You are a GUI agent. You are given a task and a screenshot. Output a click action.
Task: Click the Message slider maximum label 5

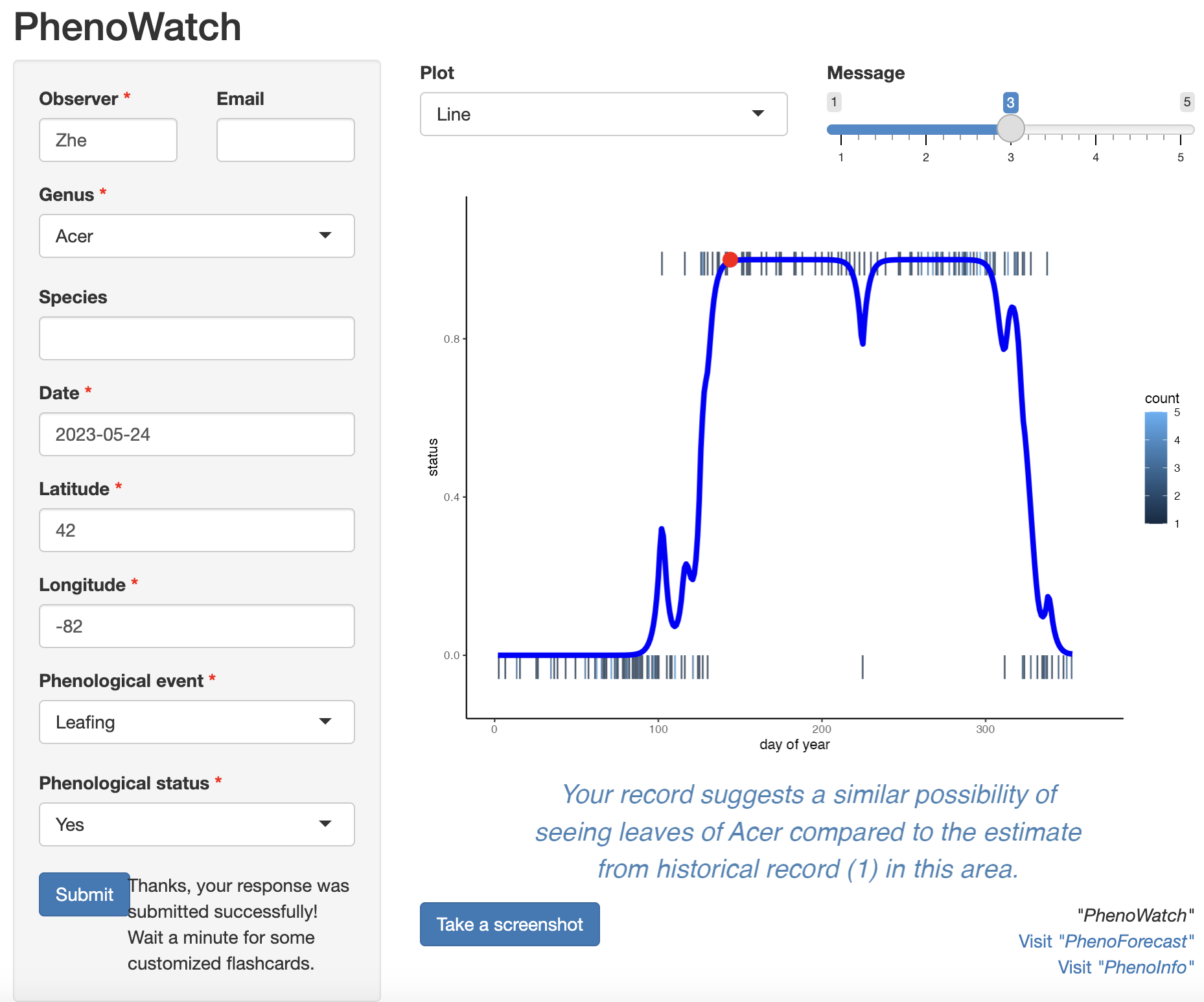[1187, 102]
